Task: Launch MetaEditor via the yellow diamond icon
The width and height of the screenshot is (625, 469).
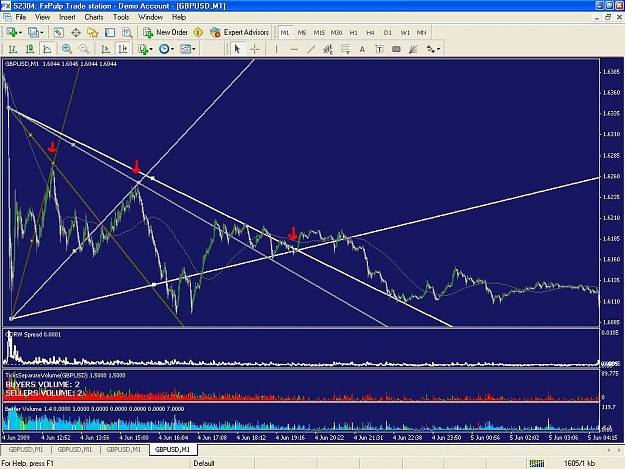Action: click(x=198, y=33)
